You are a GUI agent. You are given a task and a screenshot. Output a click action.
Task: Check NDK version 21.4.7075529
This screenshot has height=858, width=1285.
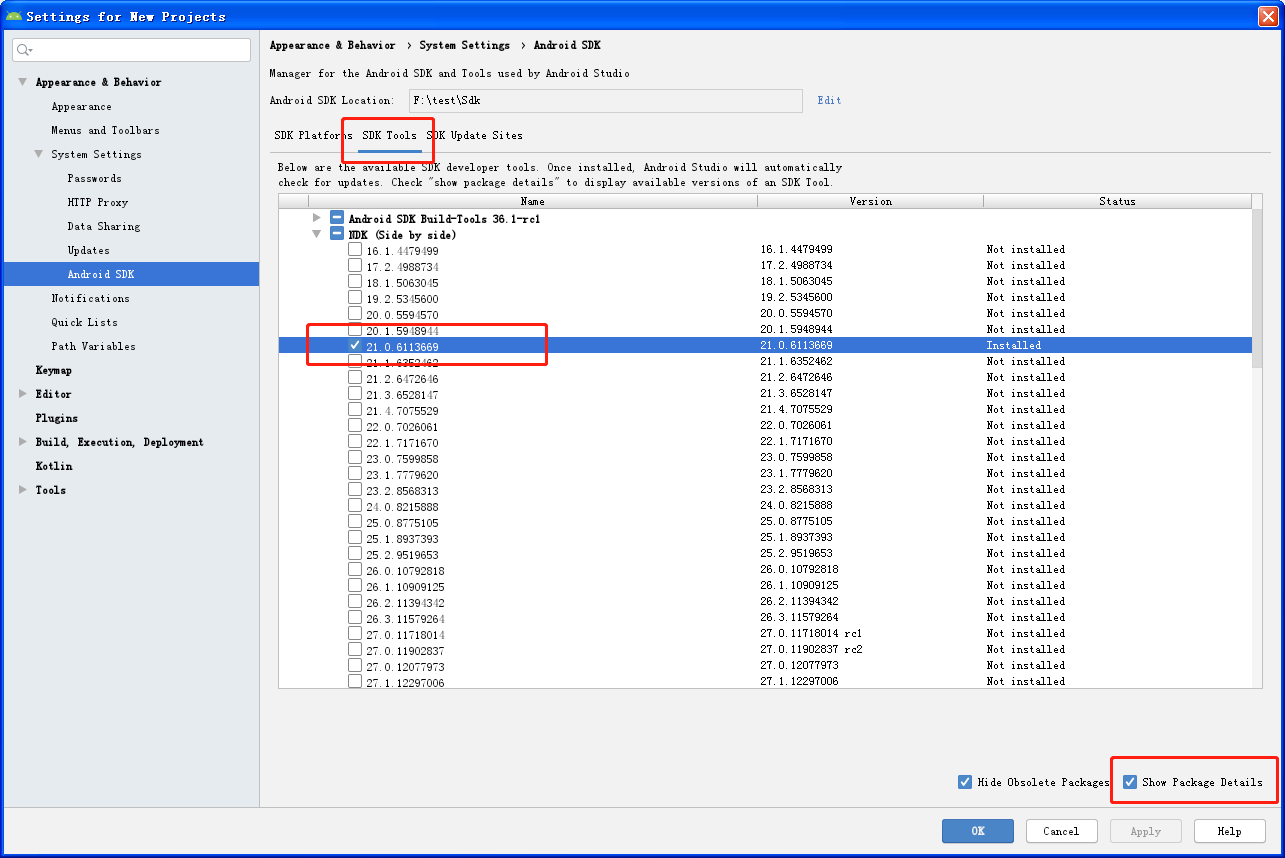coord(355,410)
